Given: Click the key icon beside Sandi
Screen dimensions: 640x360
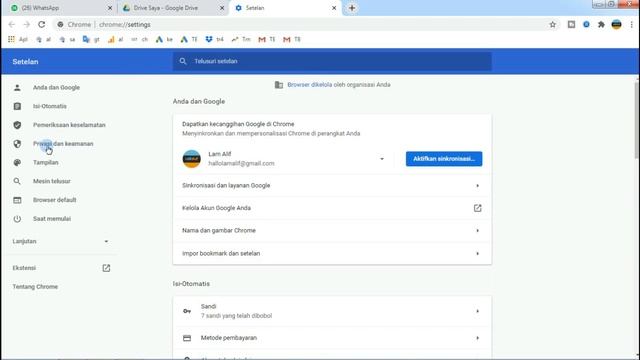Looking at the screenshot, I should pos(187,311).
